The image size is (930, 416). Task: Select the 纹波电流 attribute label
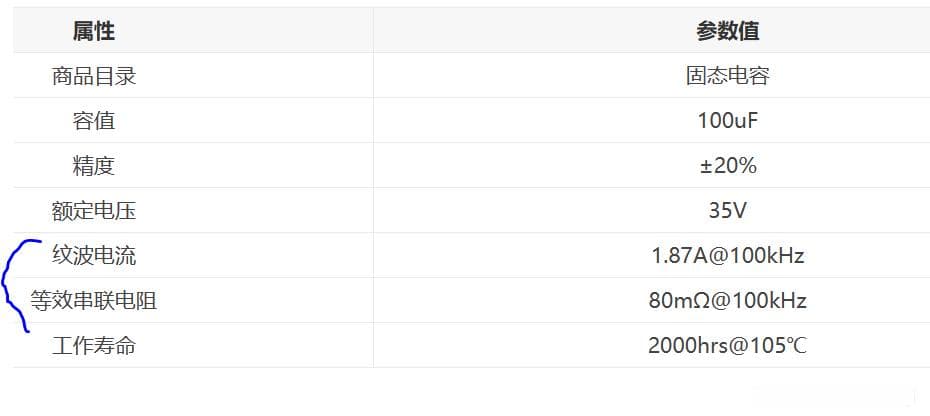pyautogui.click(x=94, y=256)
